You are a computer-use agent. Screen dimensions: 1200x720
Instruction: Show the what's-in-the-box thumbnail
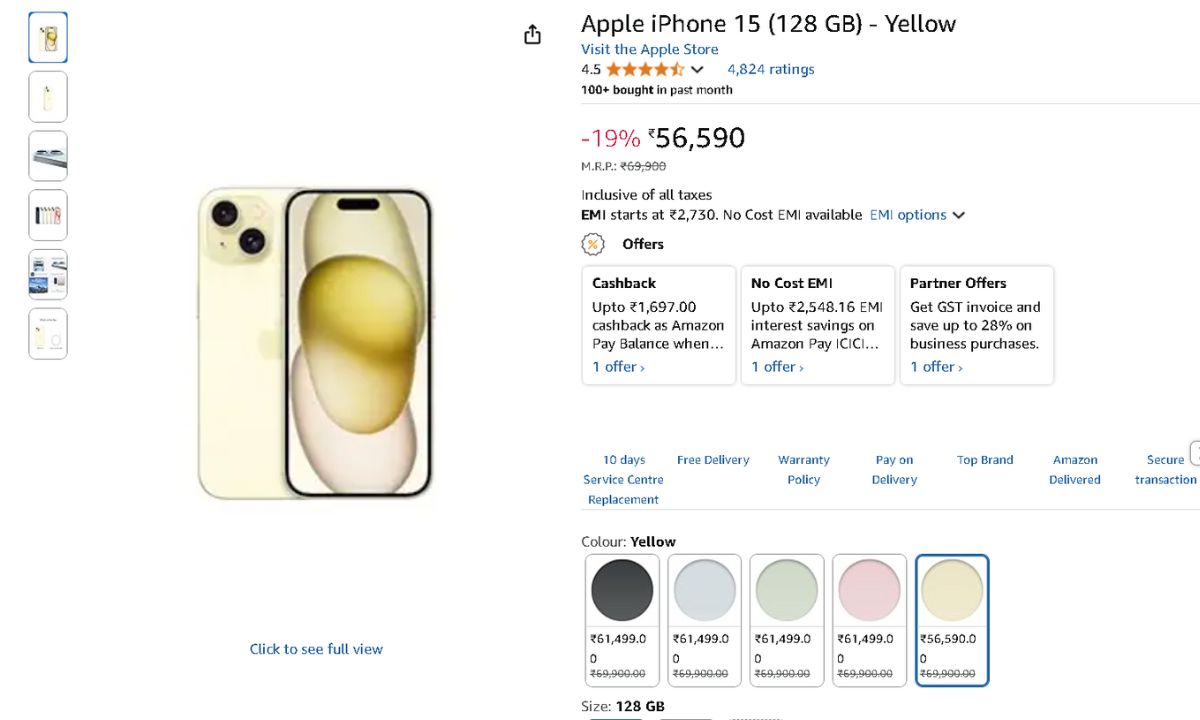click(x=48, y=334)
